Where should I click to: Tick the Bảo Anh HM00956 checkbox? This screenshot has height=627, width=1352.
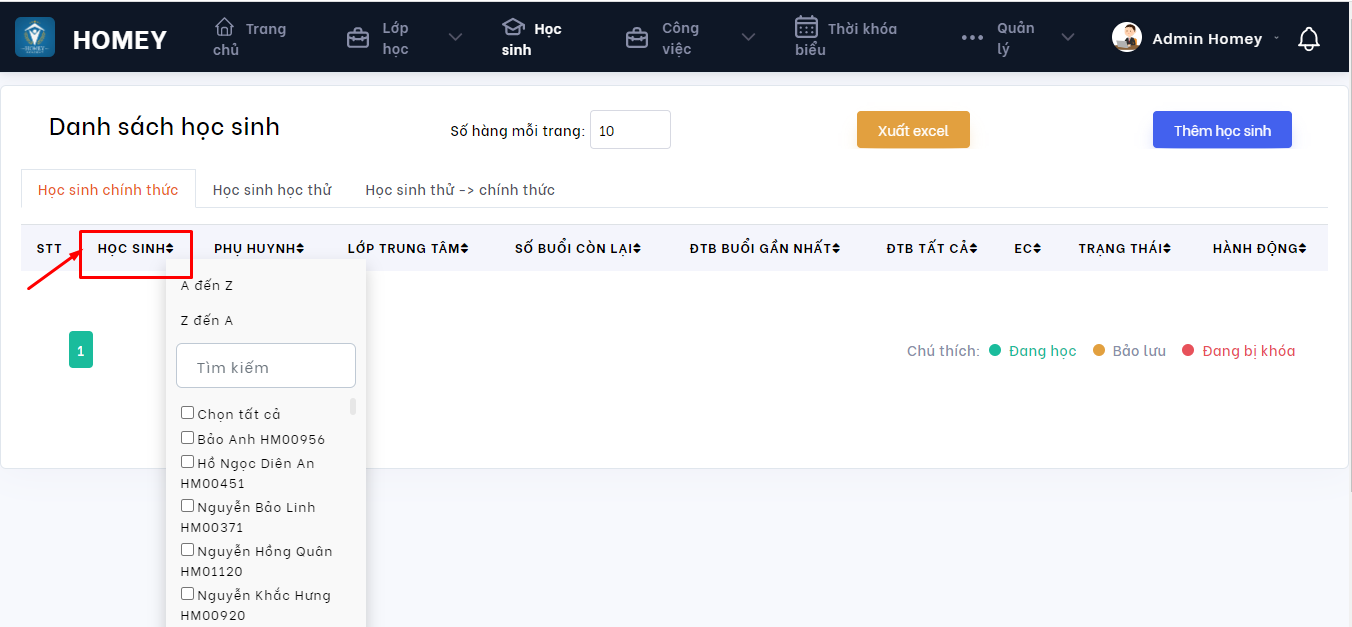(187, 438)
